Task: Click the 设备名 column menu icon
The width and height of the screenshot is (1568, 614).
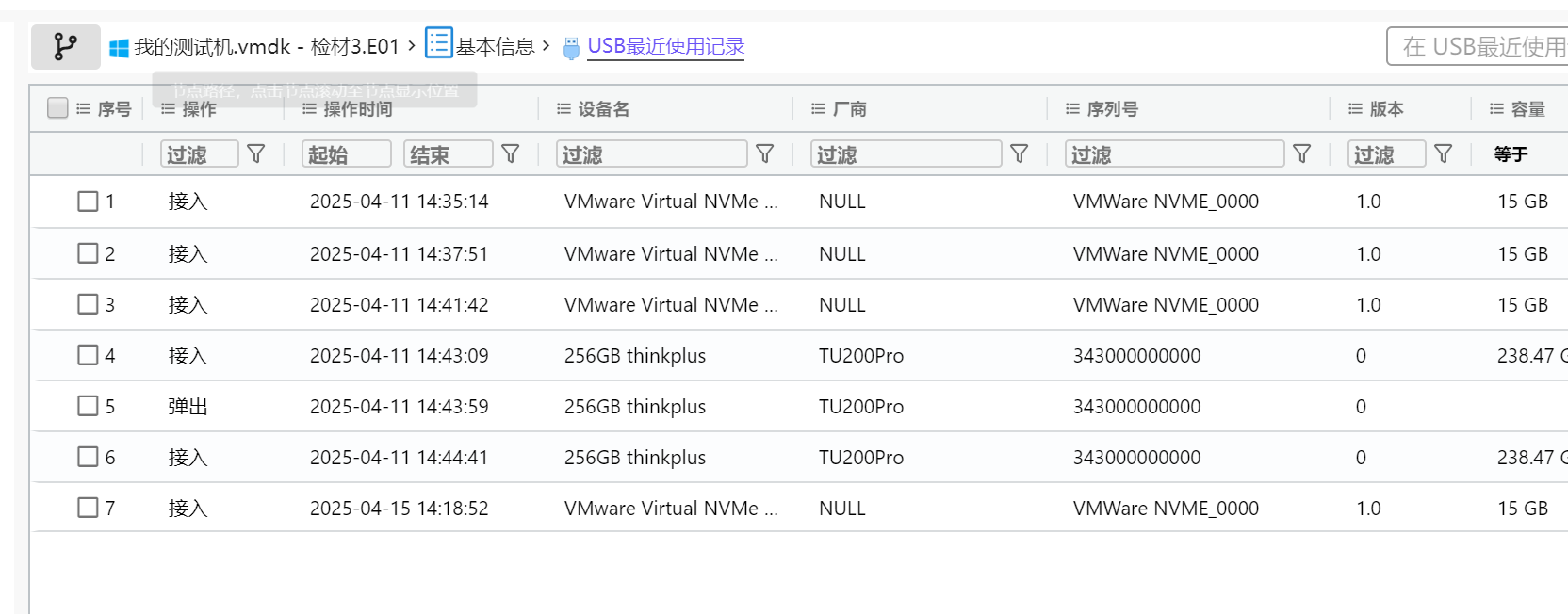Action: (563, 109)
